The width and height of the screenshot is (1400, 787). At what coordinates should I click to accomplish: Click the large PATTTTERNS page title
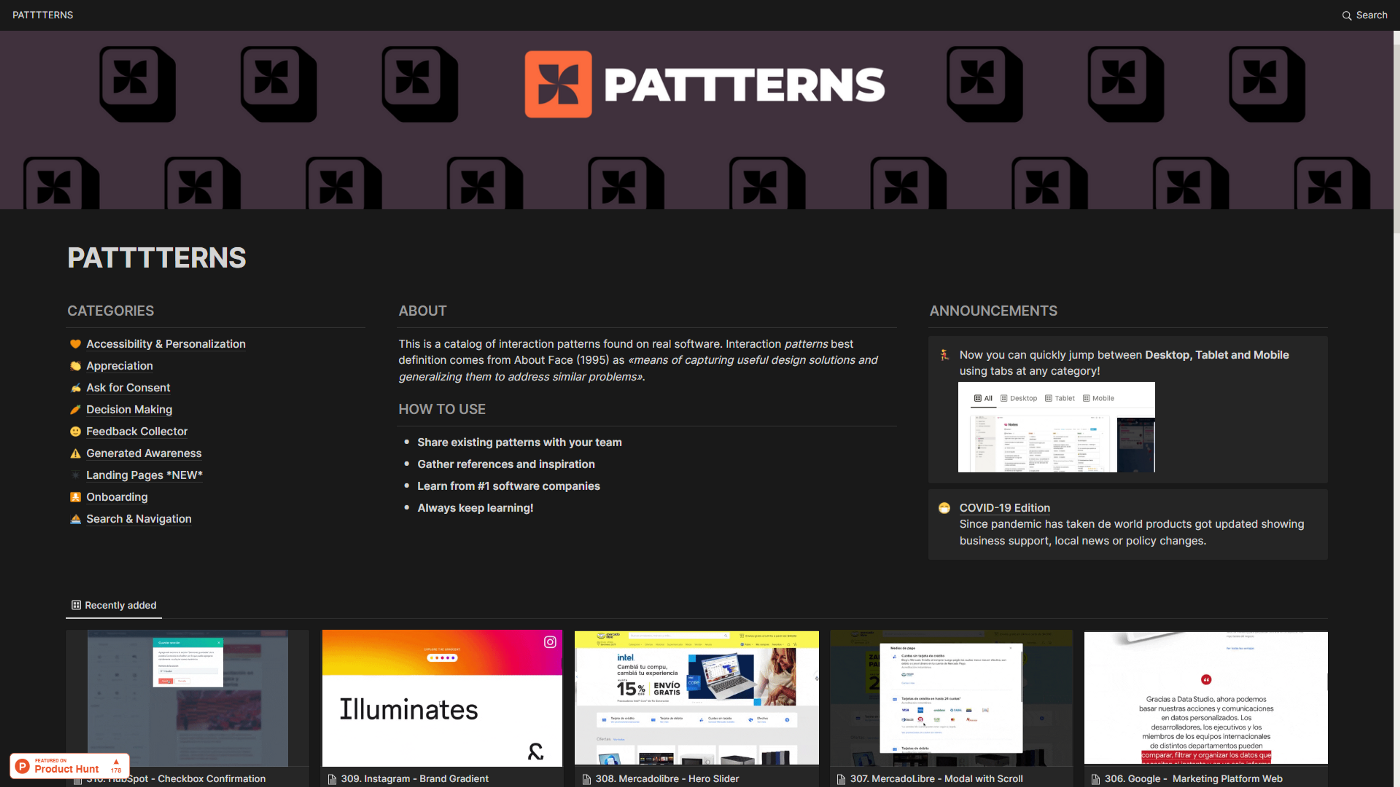pyautogui.click(x=157, y=258)
